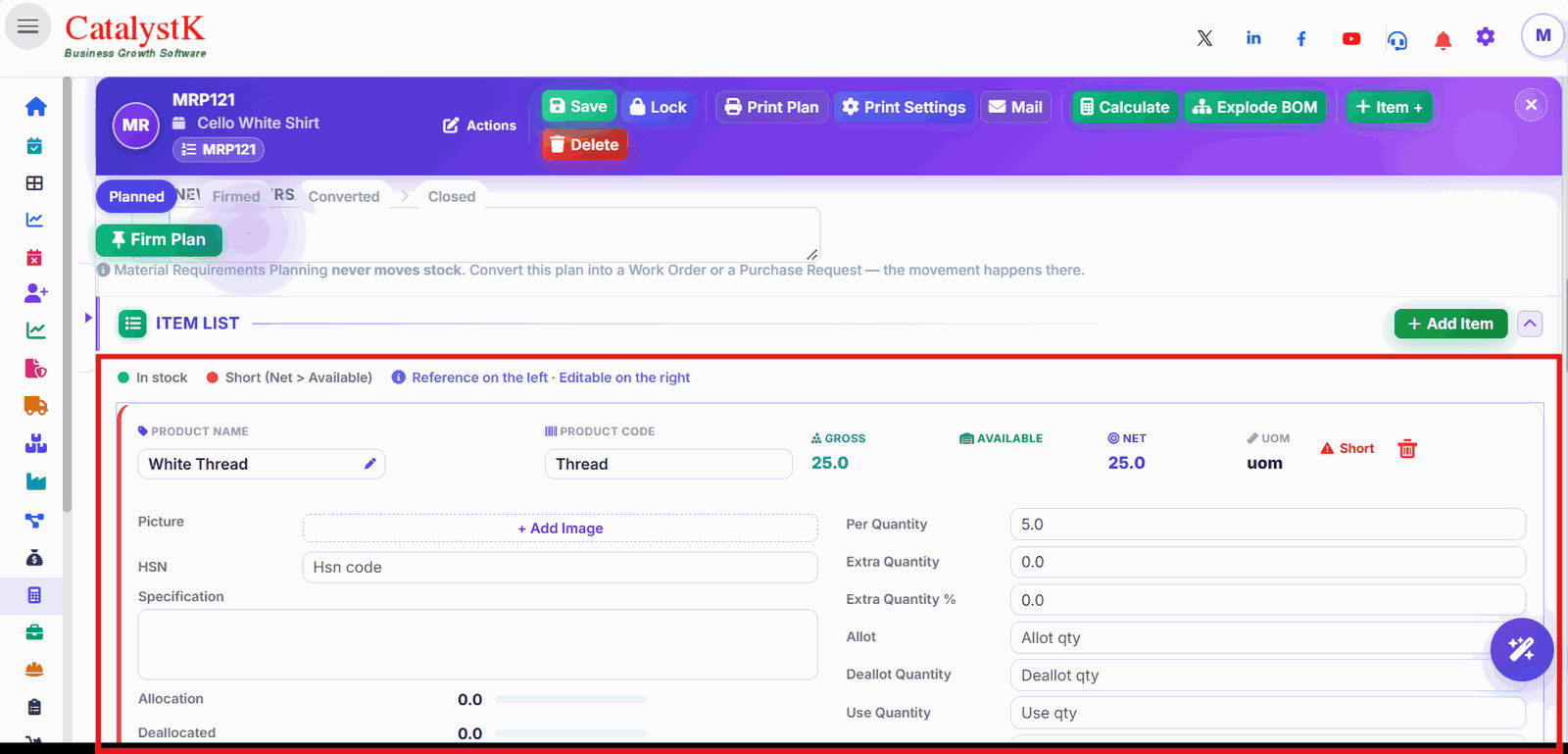
Task: Run Calculate on the plan
Action: (x=1125, y=107)
